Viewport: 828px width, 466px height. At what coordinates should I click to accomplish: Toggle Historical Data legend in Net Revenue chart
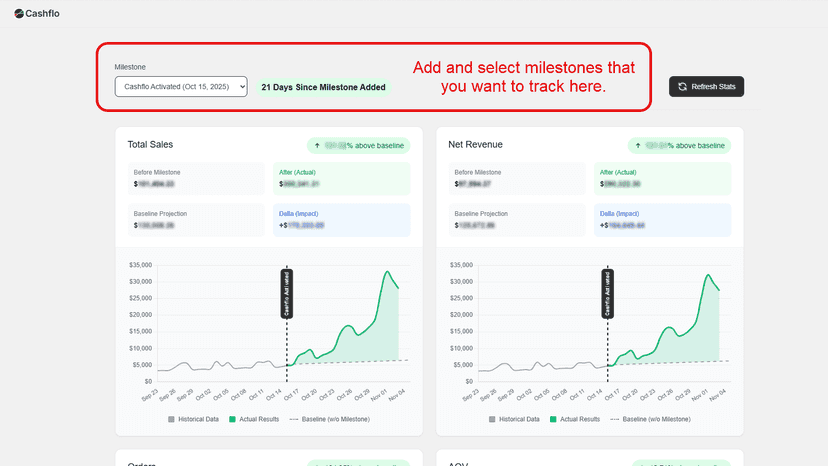click(514, 419)
